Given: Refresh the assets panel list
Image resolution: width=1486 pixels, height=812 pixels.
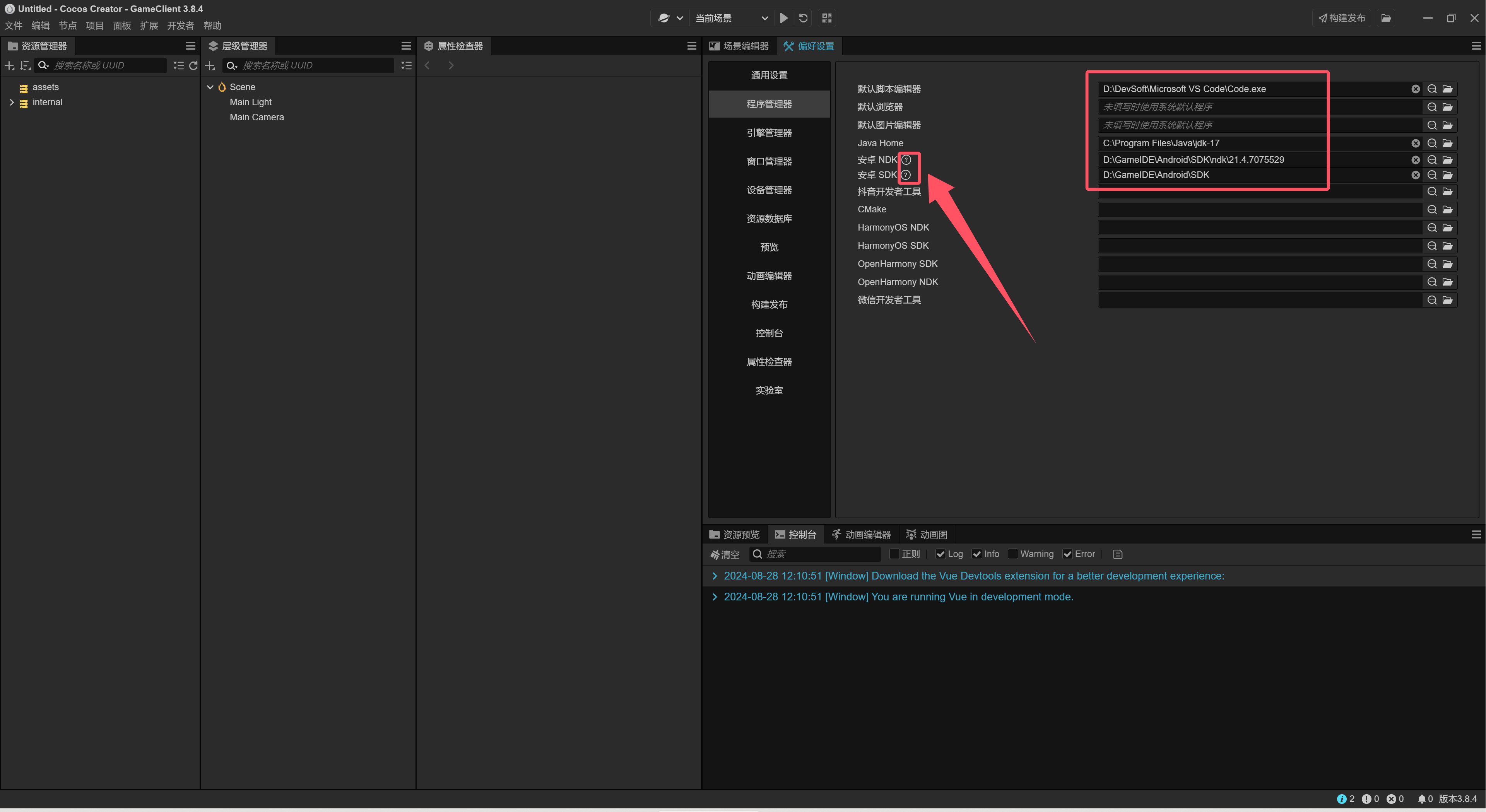Looking at the screenshot, I should (193, 66).
